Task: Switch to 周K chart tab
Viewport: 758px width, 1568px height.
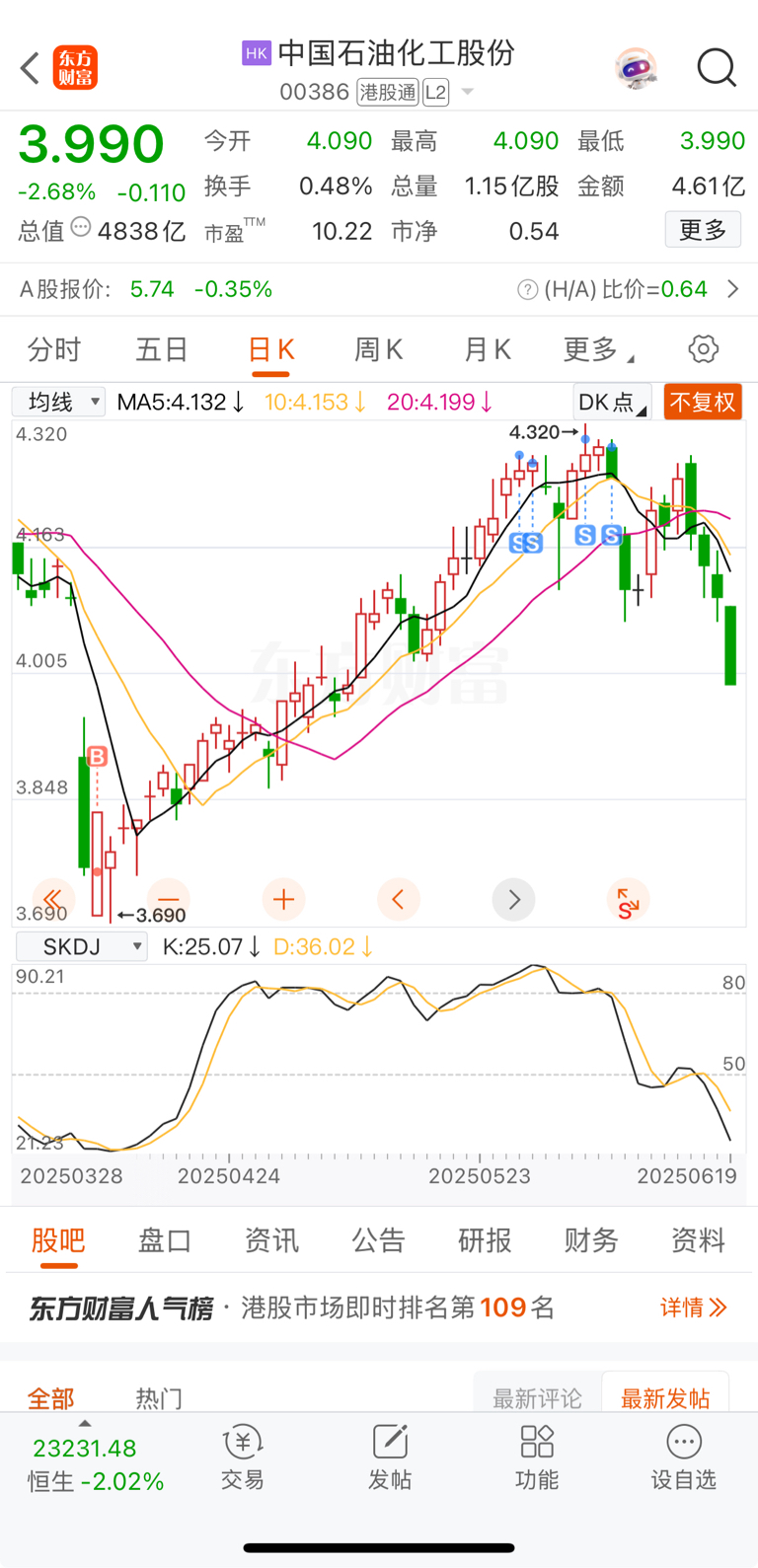Action: pyautogui.click(x=379, y=349)
